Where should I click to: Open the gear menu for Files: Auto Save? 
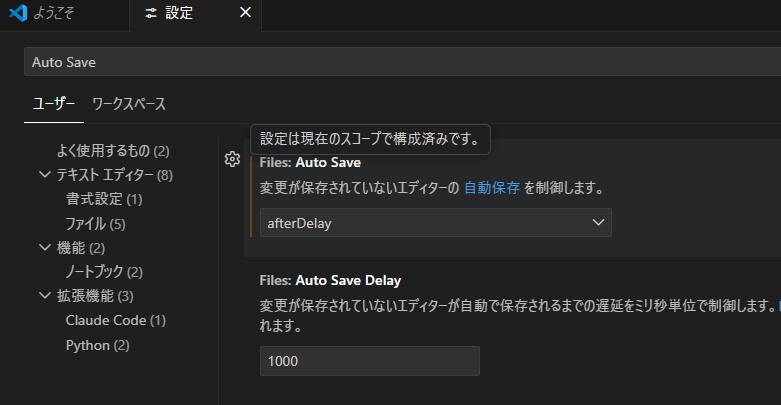tap(232, 159)
